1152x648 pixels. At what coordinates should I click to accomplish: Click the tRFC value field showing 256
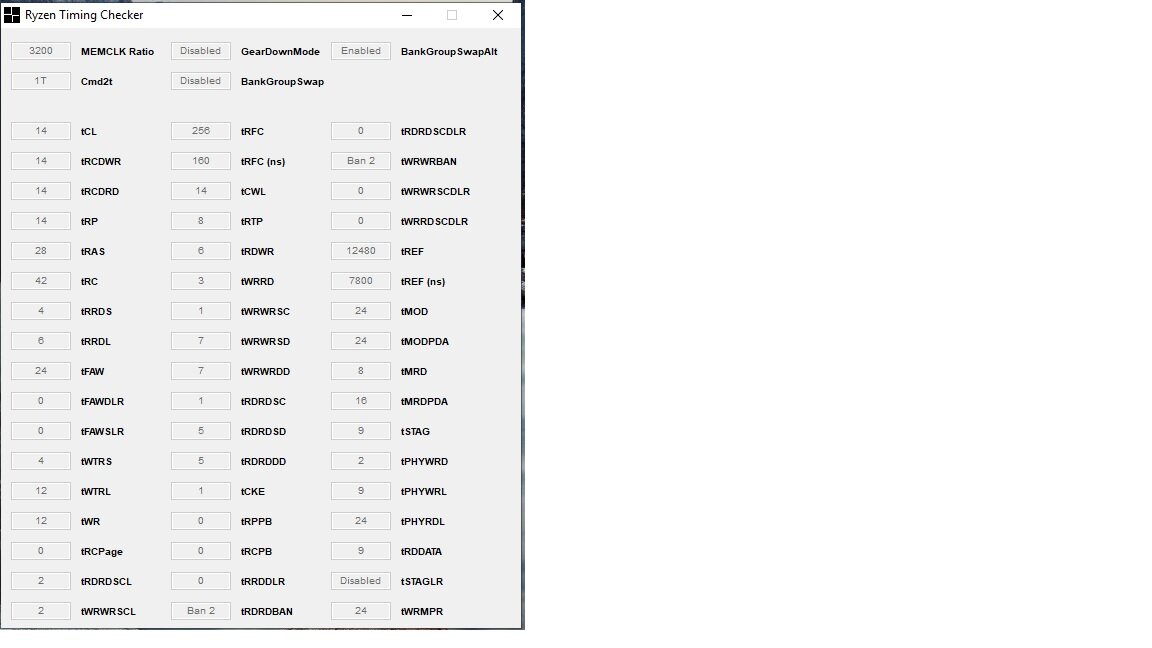201,131
